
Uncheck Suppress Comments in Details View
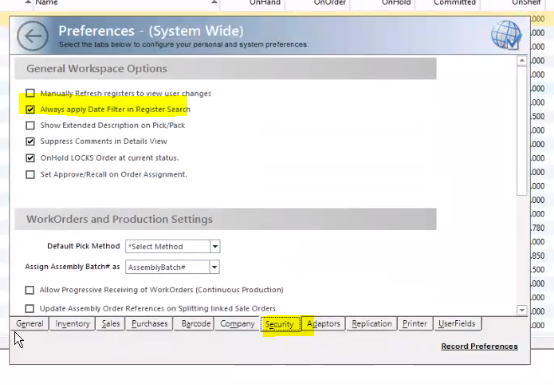[x=30, y=141]
